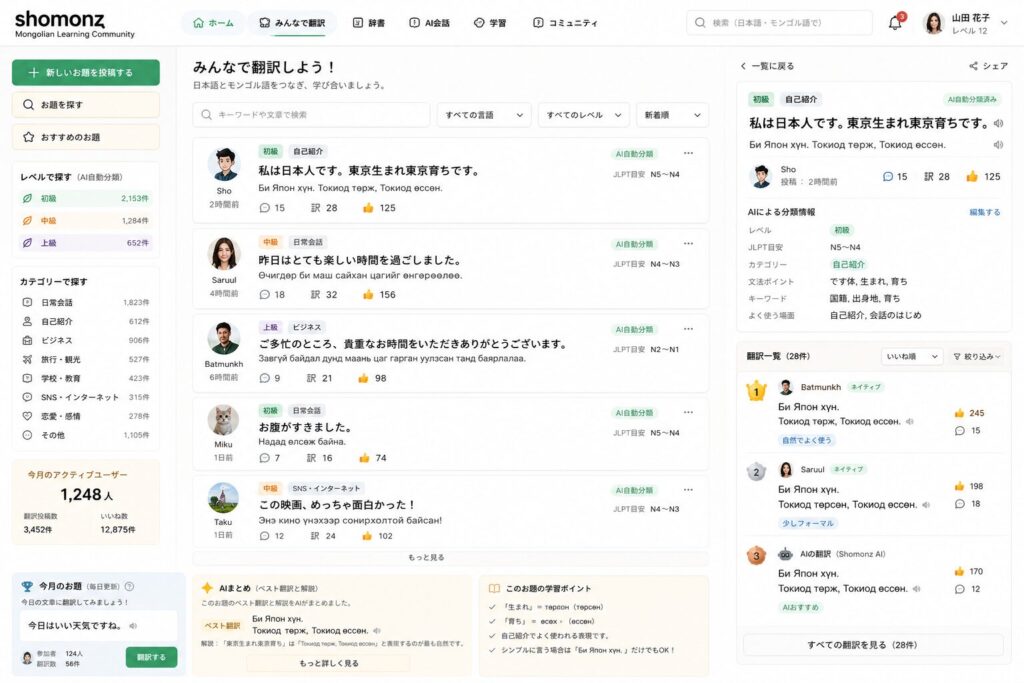Click the Shomonz logo
Viewport: 1024px width, 683px height.
point(74,24)
